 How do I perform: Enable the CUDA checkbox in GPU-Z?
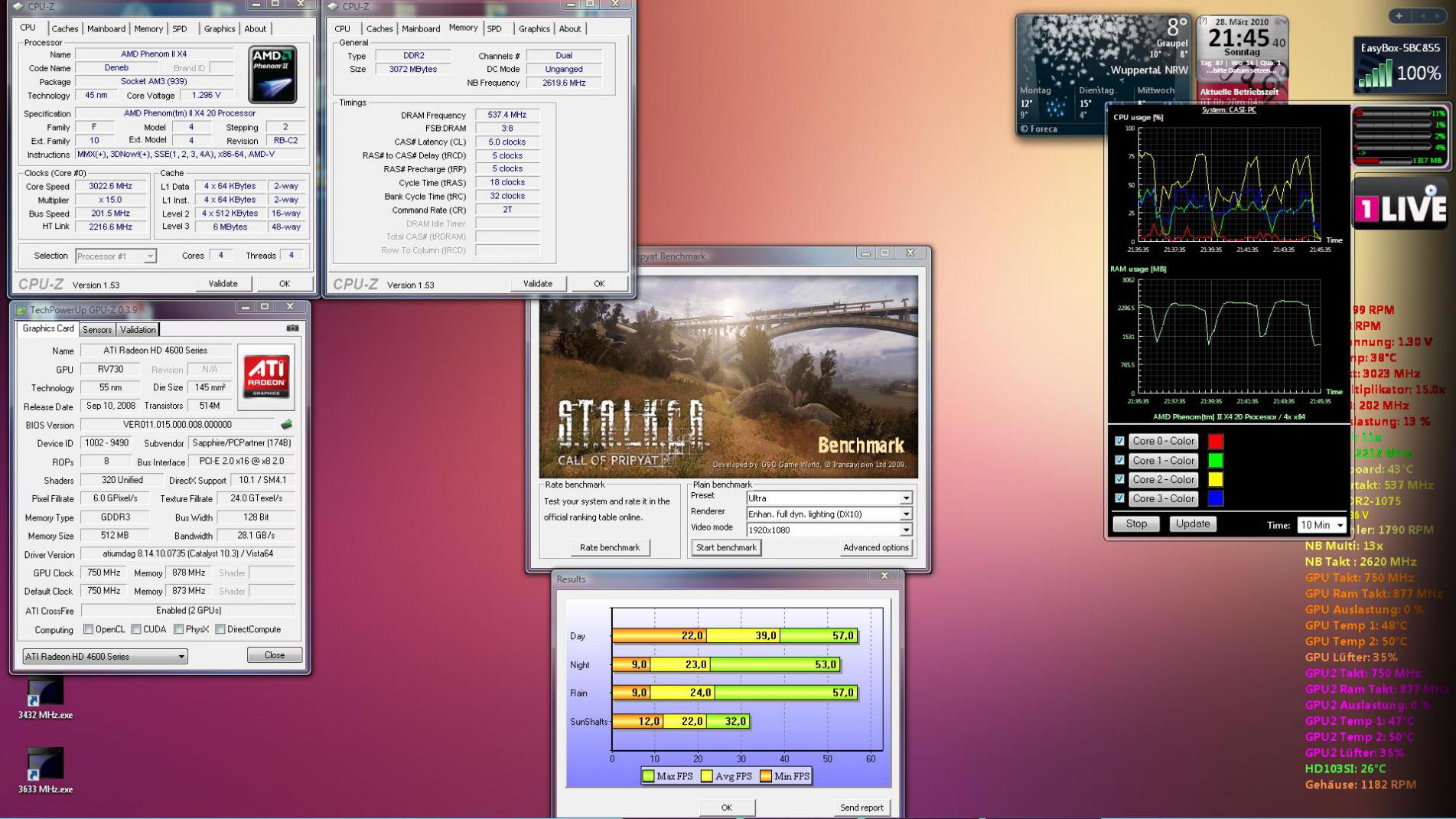coord(136,629)
